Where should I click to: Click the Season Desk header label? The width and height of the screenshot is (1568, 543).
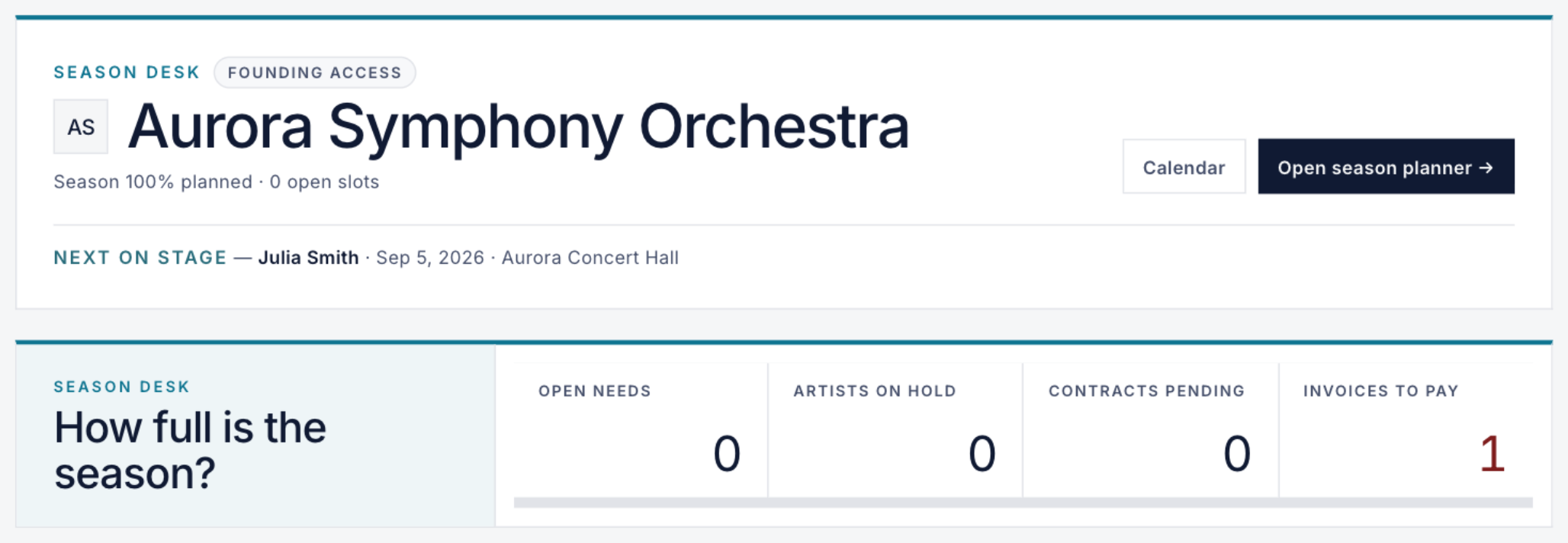point(127,72)
